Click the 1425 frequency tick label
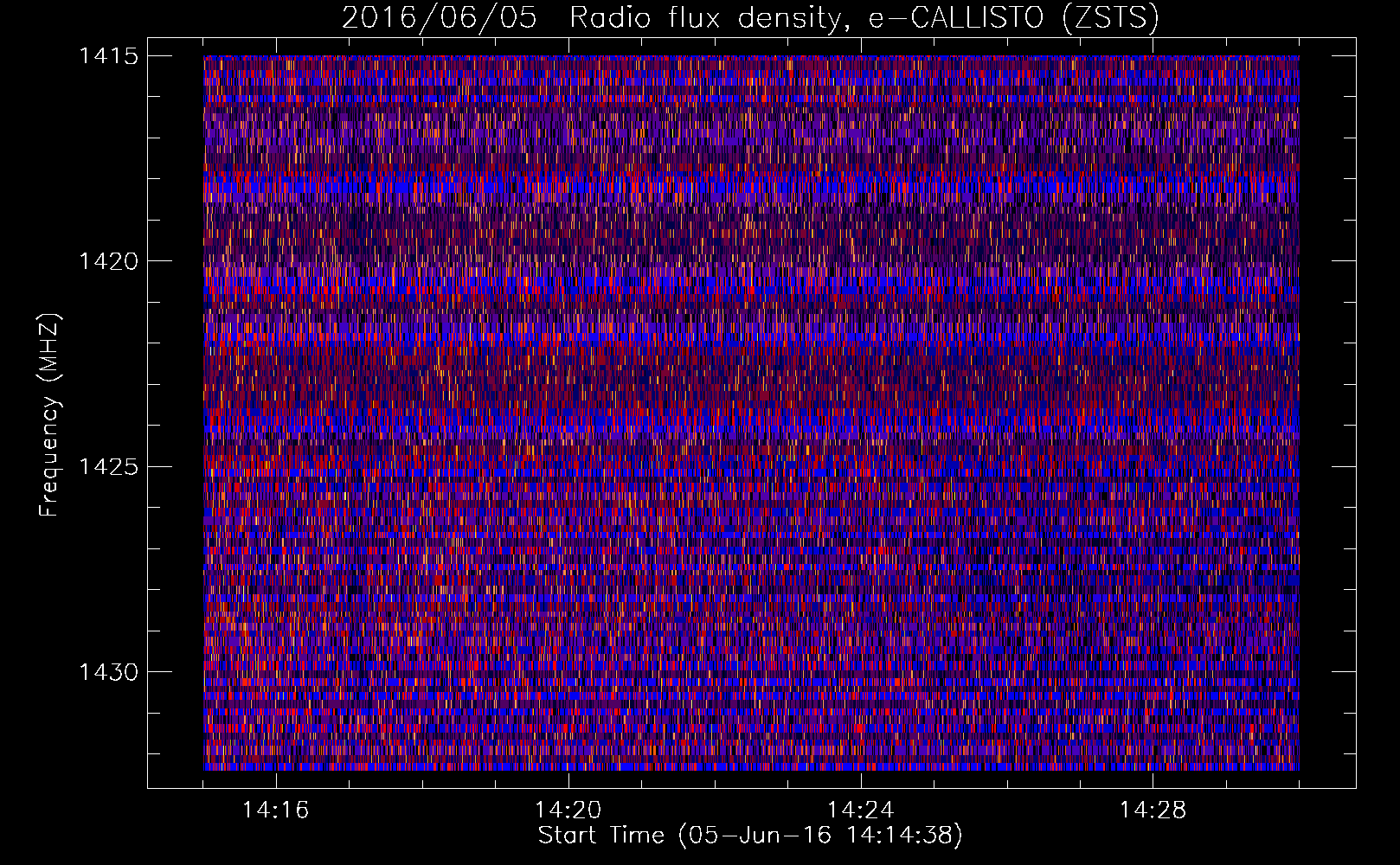The height and width of the screenshot is (865, 1400). pyautogui.click(x=109, y=467)
